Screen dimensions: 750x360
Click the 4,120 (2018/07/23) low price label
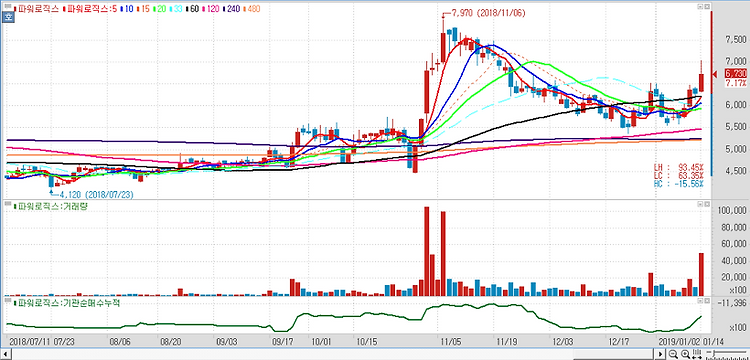[x=97, y=195]
